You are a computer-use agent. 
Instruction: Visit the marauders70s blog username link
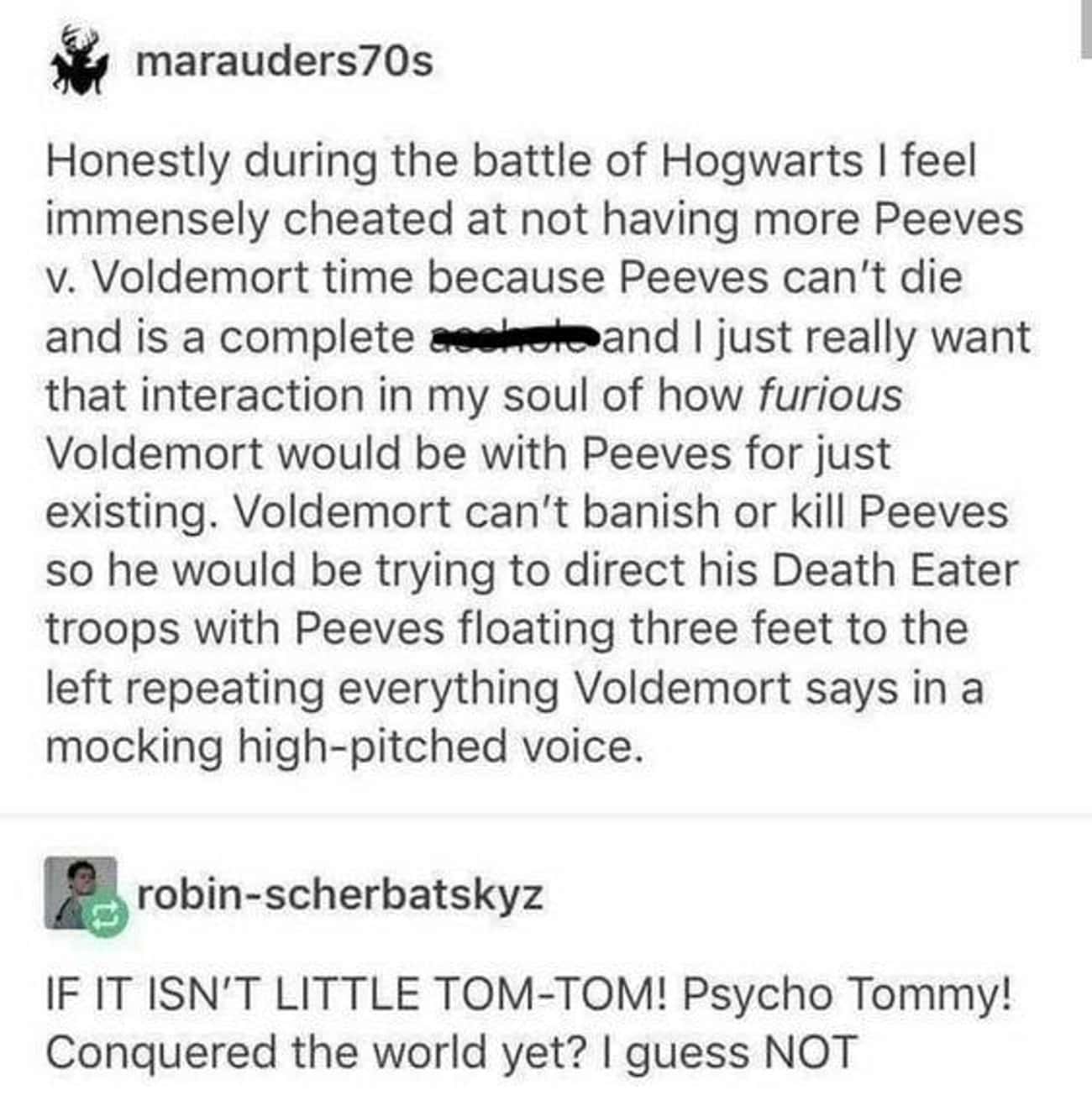[285, 60]
